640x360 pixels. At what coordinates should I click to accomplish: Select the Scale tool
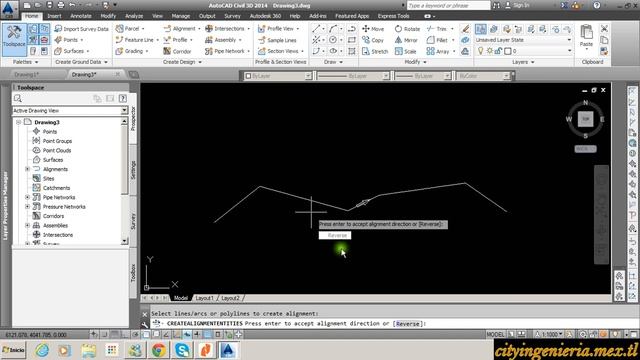tap(406, 51)
